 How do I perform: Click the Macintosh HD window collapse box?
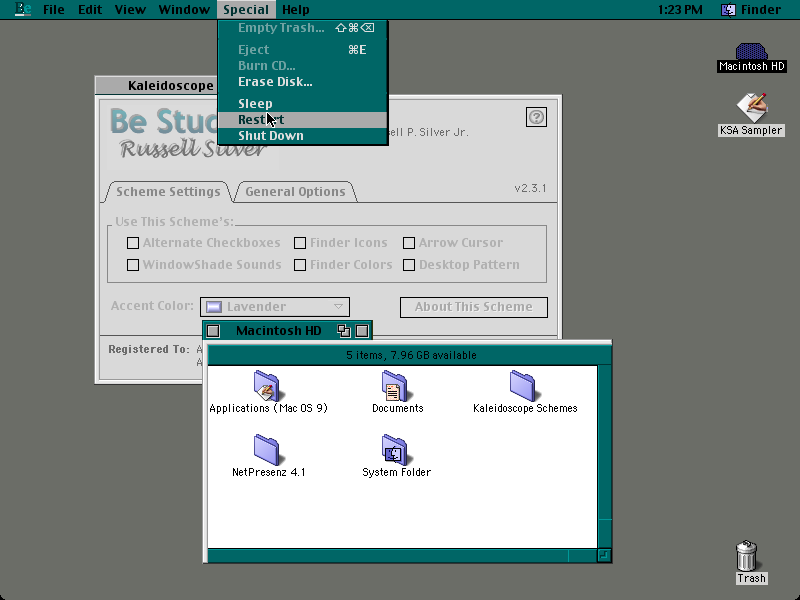point(362,331)
